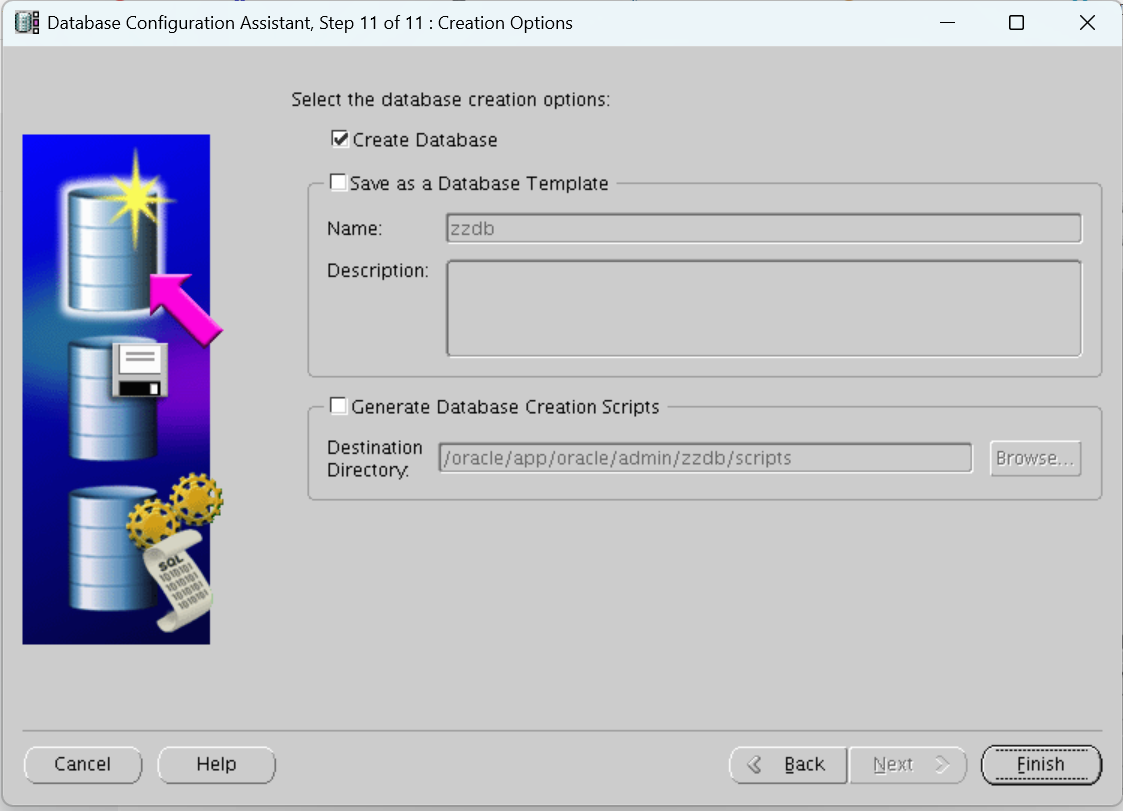Click the Name input showing zzdb
This screenshot has height=811, width=1123.
(763, 228)
